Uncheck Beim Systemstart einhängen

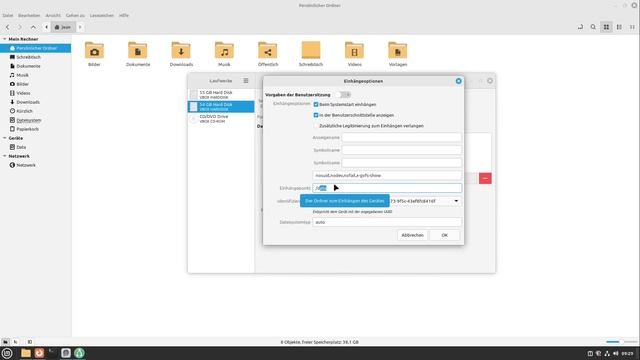tap(316, 104)
